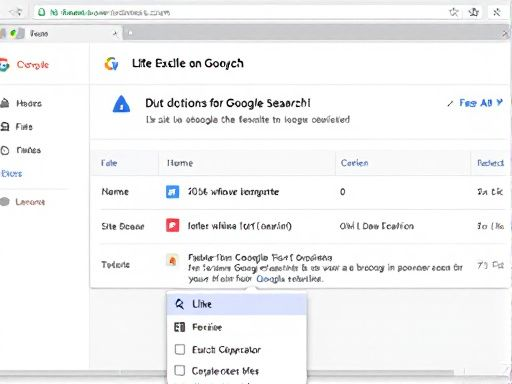Click blue icon in Name row
Image resolution: width=512 pixels, height=384 pixels.
coord(173,192)
